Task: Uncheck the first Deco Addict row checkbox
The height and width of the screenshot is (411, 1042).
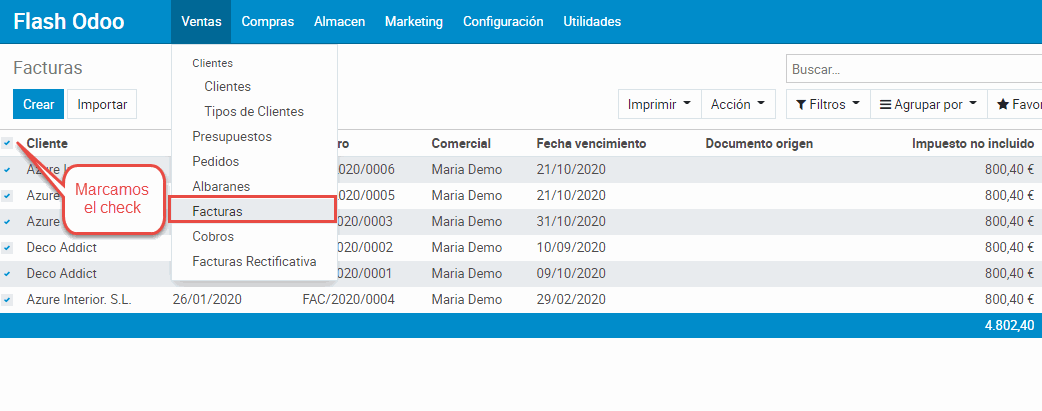Action: 7,247
